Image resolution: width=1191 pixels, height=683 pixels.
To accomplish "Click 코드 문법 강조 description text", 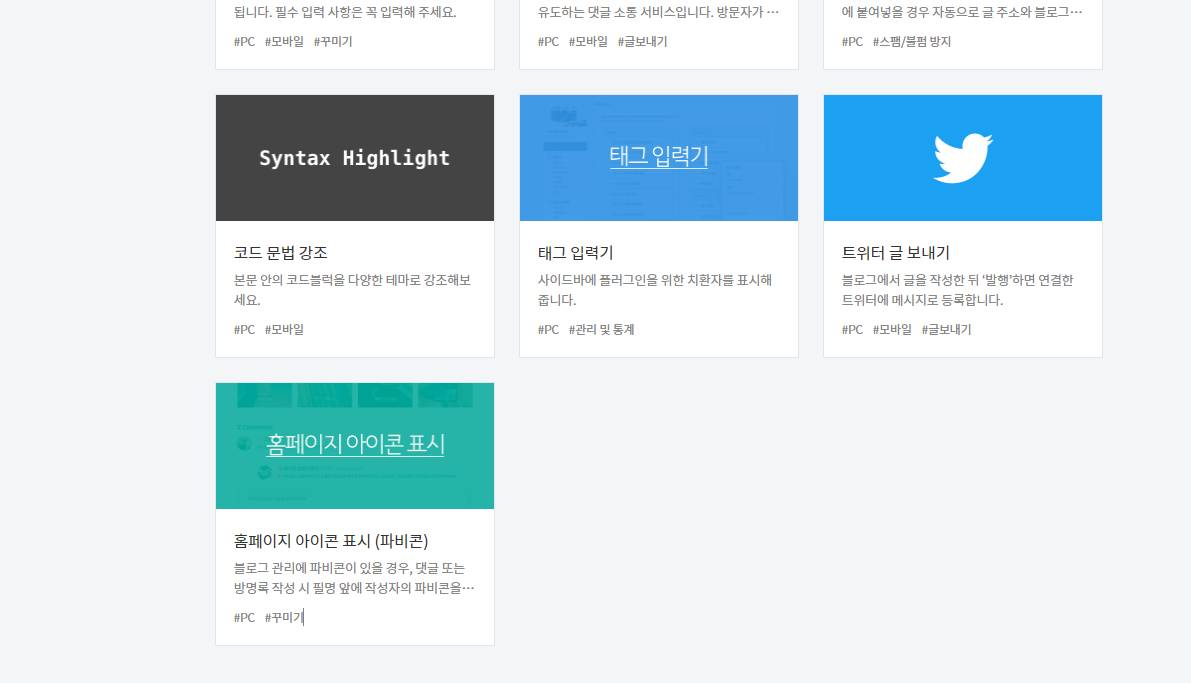I will (x=352, y=289).
